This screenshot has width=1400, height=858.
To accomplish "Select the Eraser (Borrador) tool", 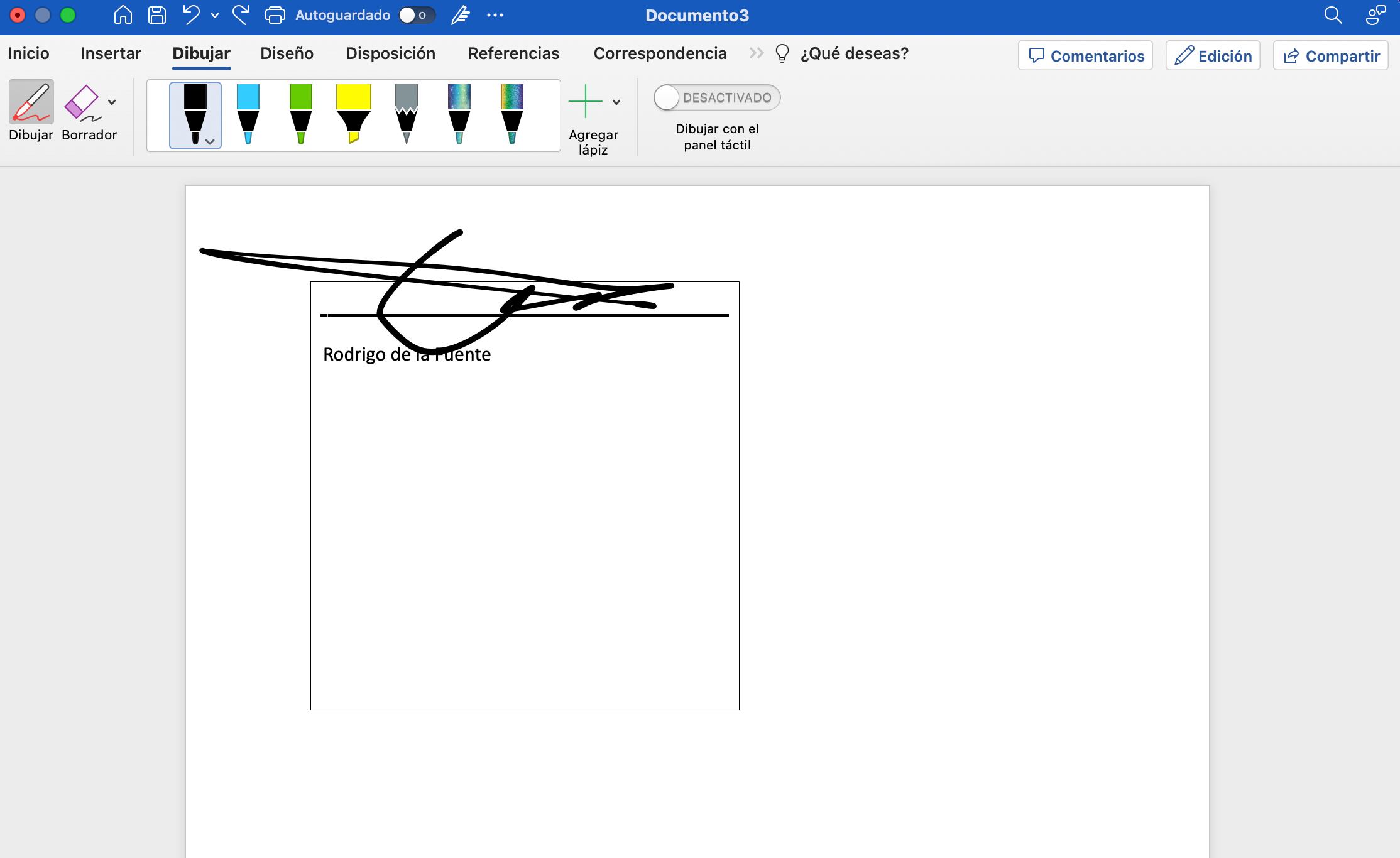I will point(82,104).
